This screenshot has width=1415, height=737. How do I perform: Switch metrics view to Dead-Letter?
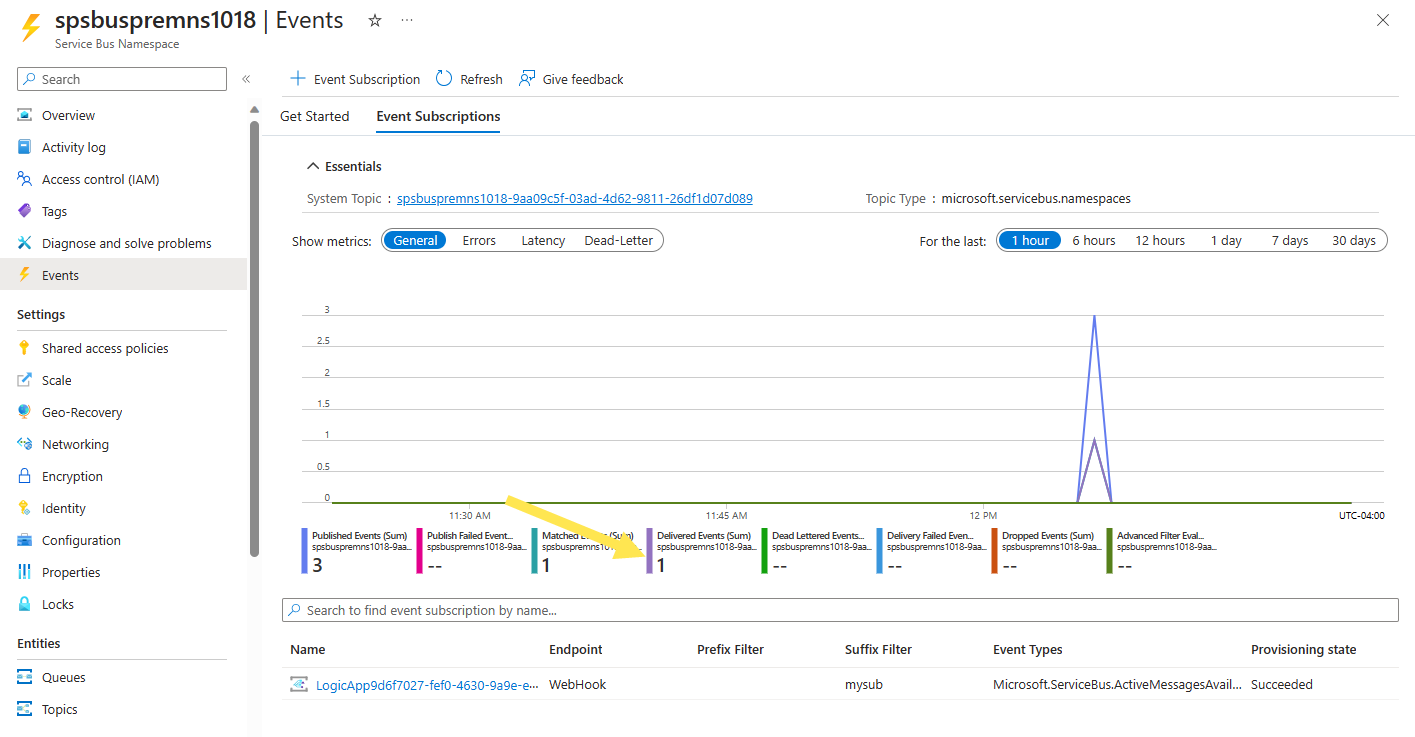(618, 240)
